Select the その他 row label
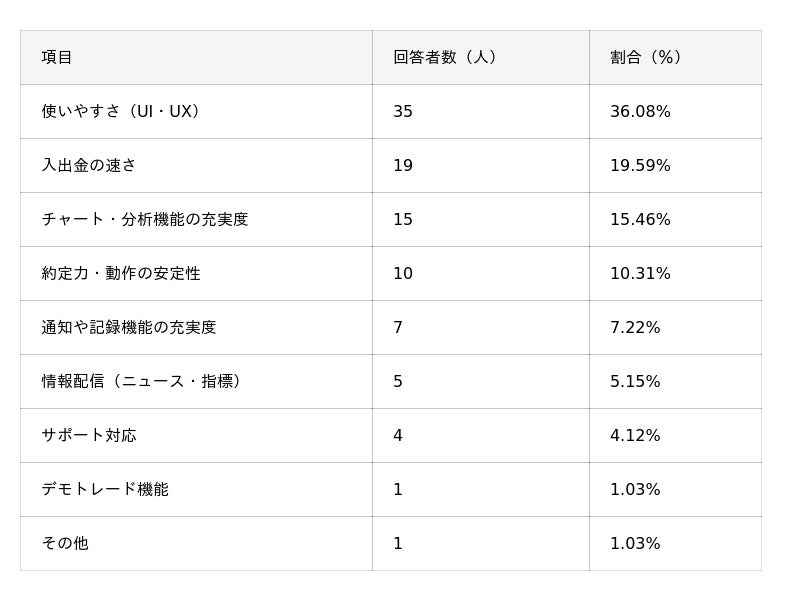The width and height of the screenshot is (800, 601). [65, 543]
